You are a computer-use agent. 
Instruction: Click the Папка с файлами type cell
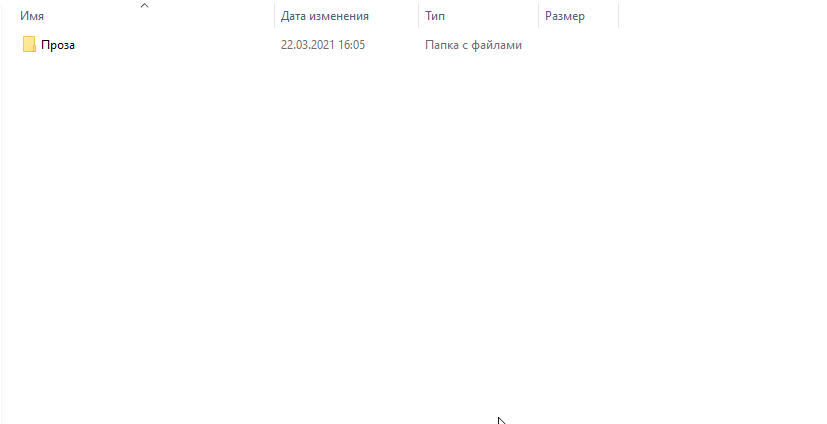(474, 45)
